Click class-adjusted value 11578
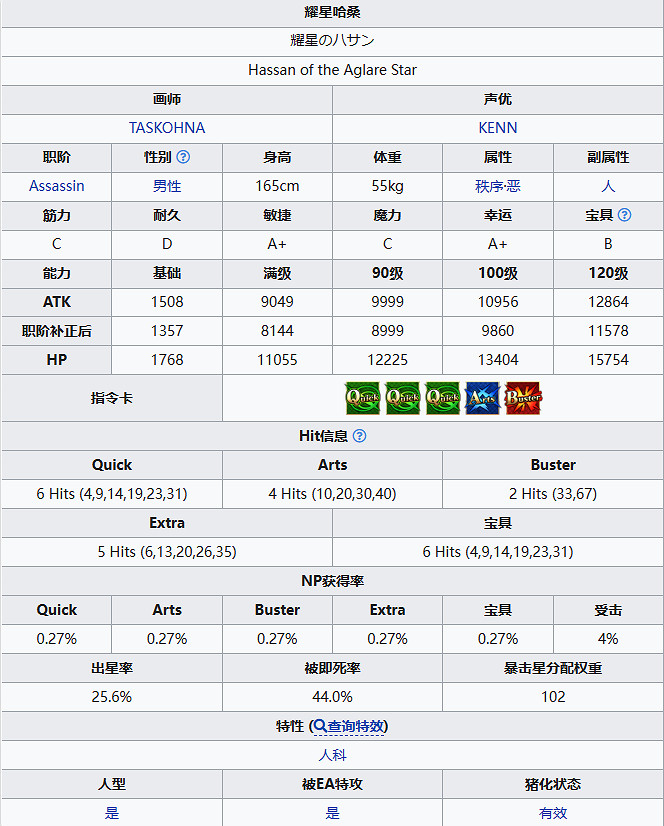Screen dimensions: 664x826 (x=608, y=331)
